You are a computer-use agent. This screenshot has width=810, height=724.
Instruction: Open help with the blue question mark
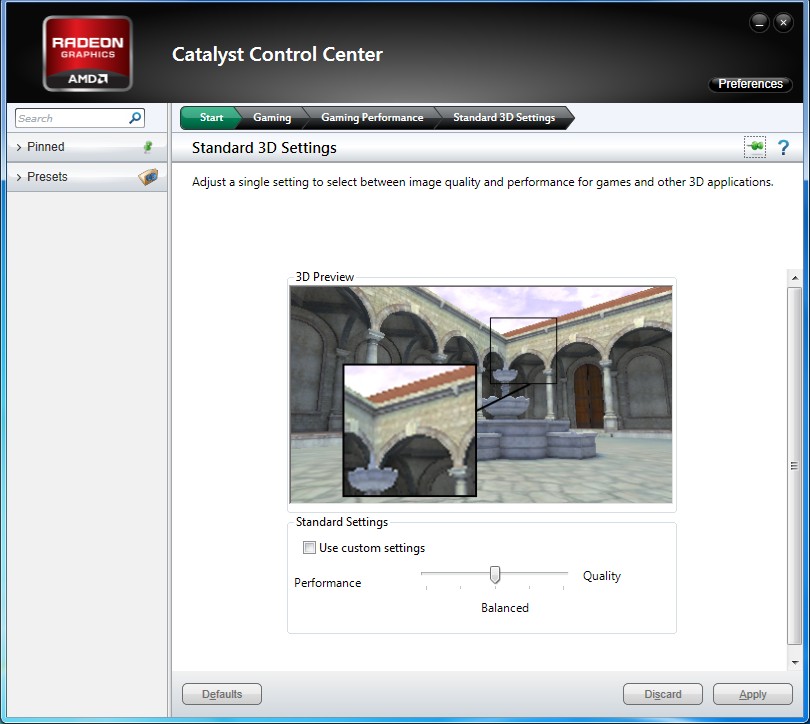point(783,148)
